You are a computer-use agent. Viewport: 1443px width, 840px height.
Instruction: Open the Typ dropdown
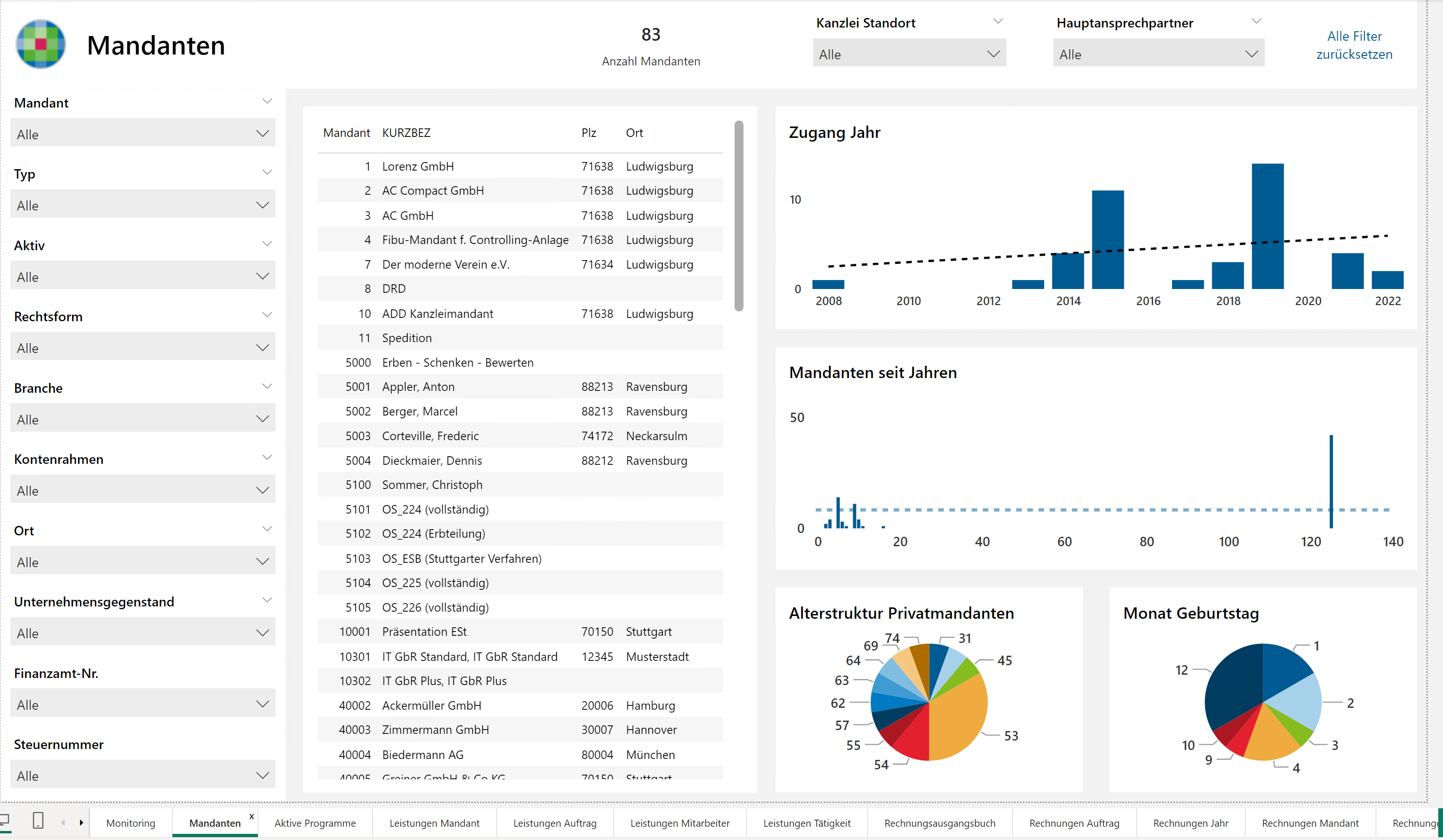(143, 204)
